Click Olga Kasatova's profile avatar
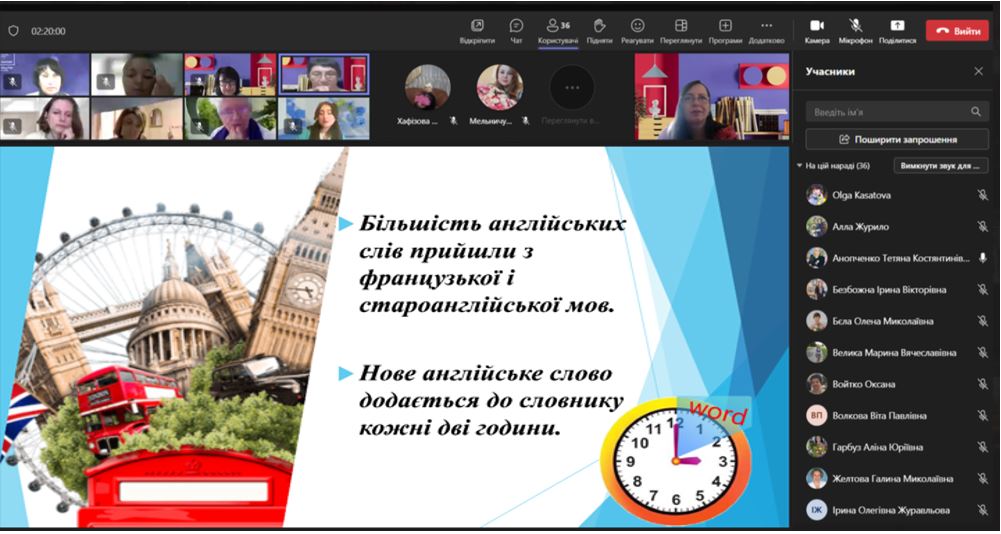This screenshot has width=1001, height=534. click(817, 195)
